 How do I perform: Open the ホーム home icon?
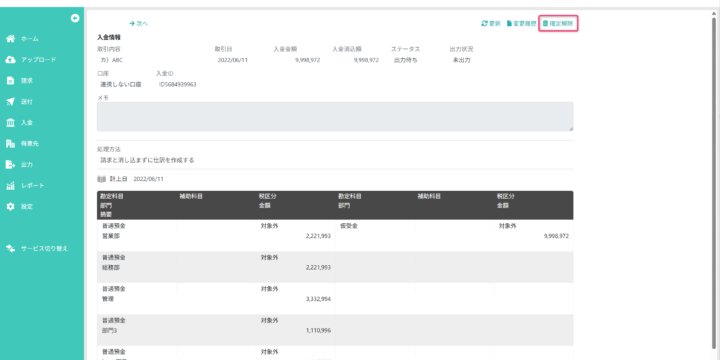(x=11, y=39)
